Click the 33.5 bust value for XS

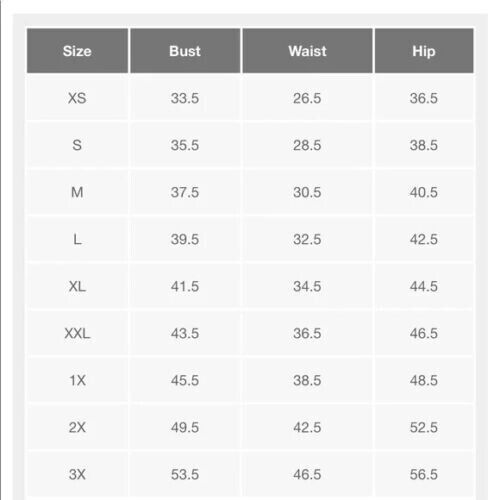coord(185,98)
